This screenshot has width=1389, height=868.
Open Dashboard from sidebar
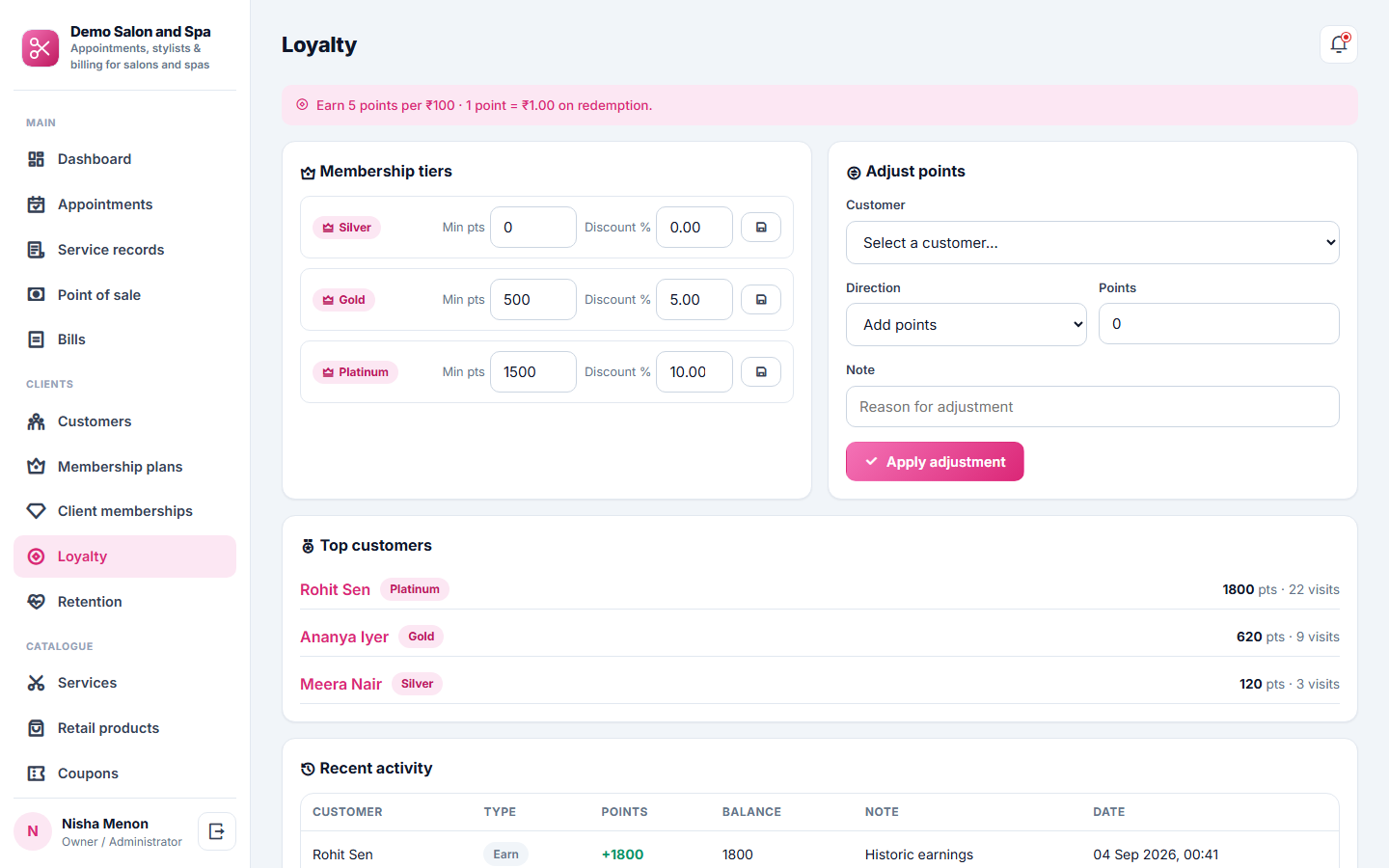124,159
